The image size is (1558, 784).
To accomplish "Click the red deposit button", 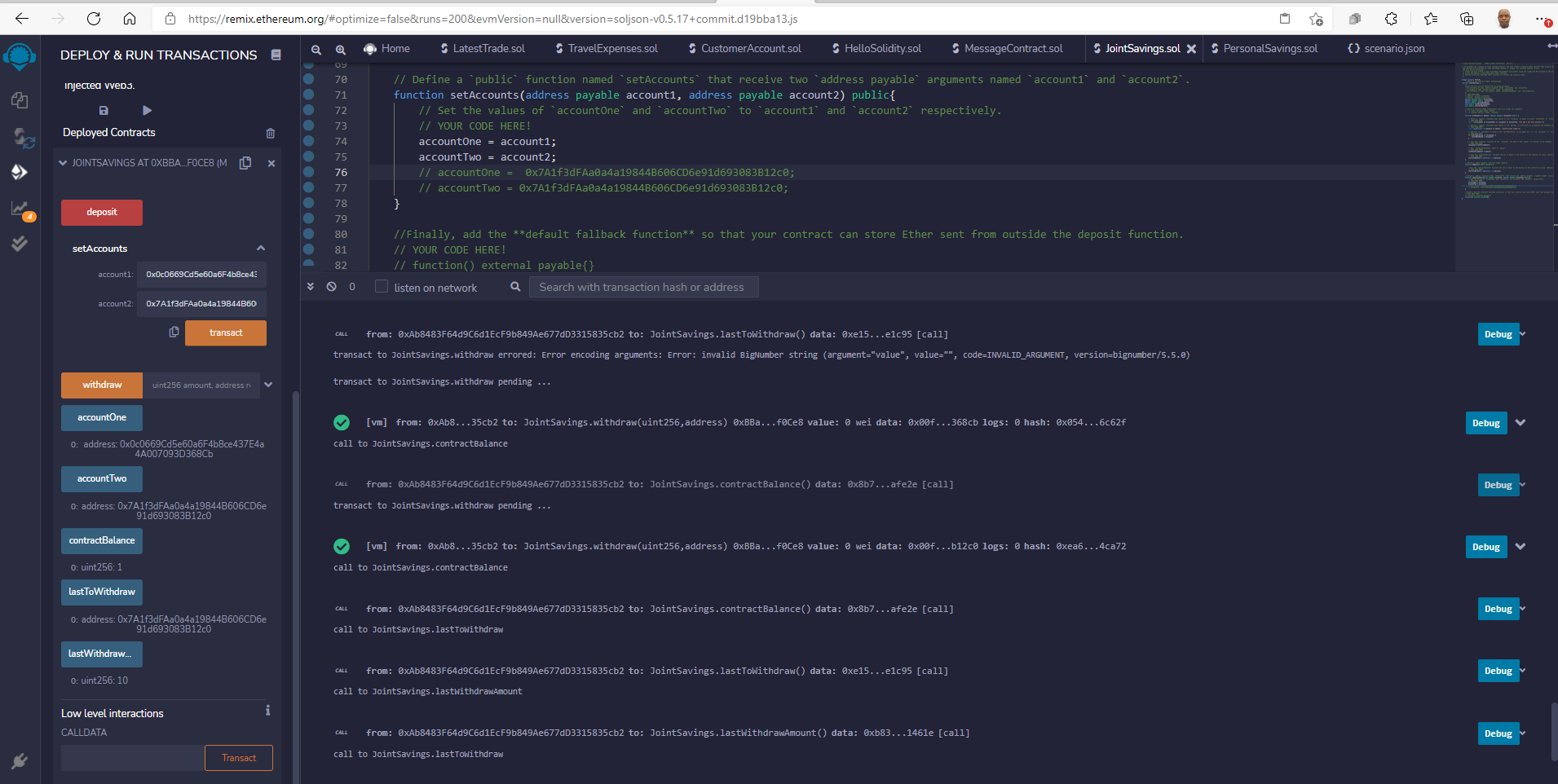I will [x=101, y=212].
